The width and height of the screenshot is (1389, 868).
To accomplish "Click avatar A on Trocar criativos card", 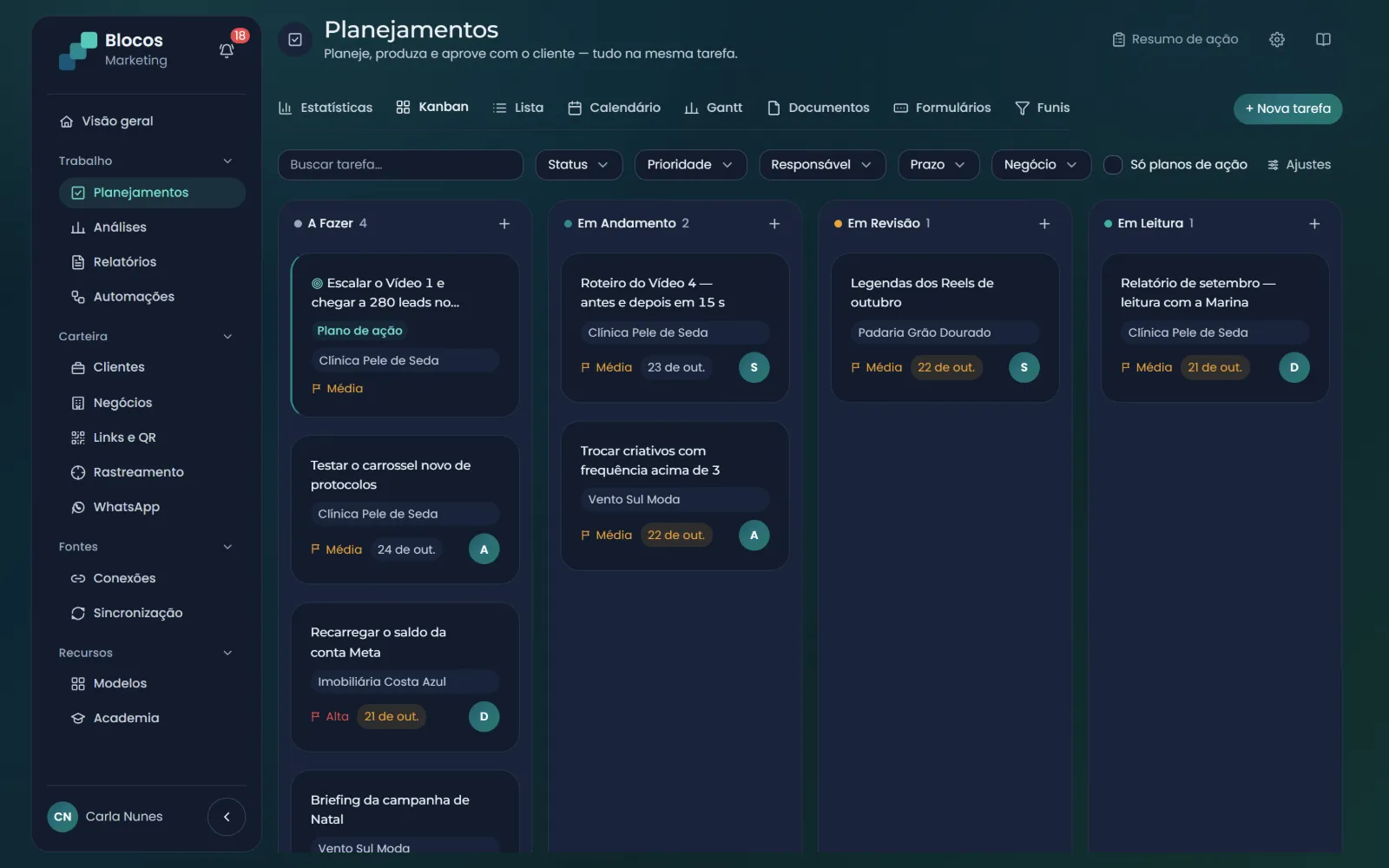I will [754, 535].
